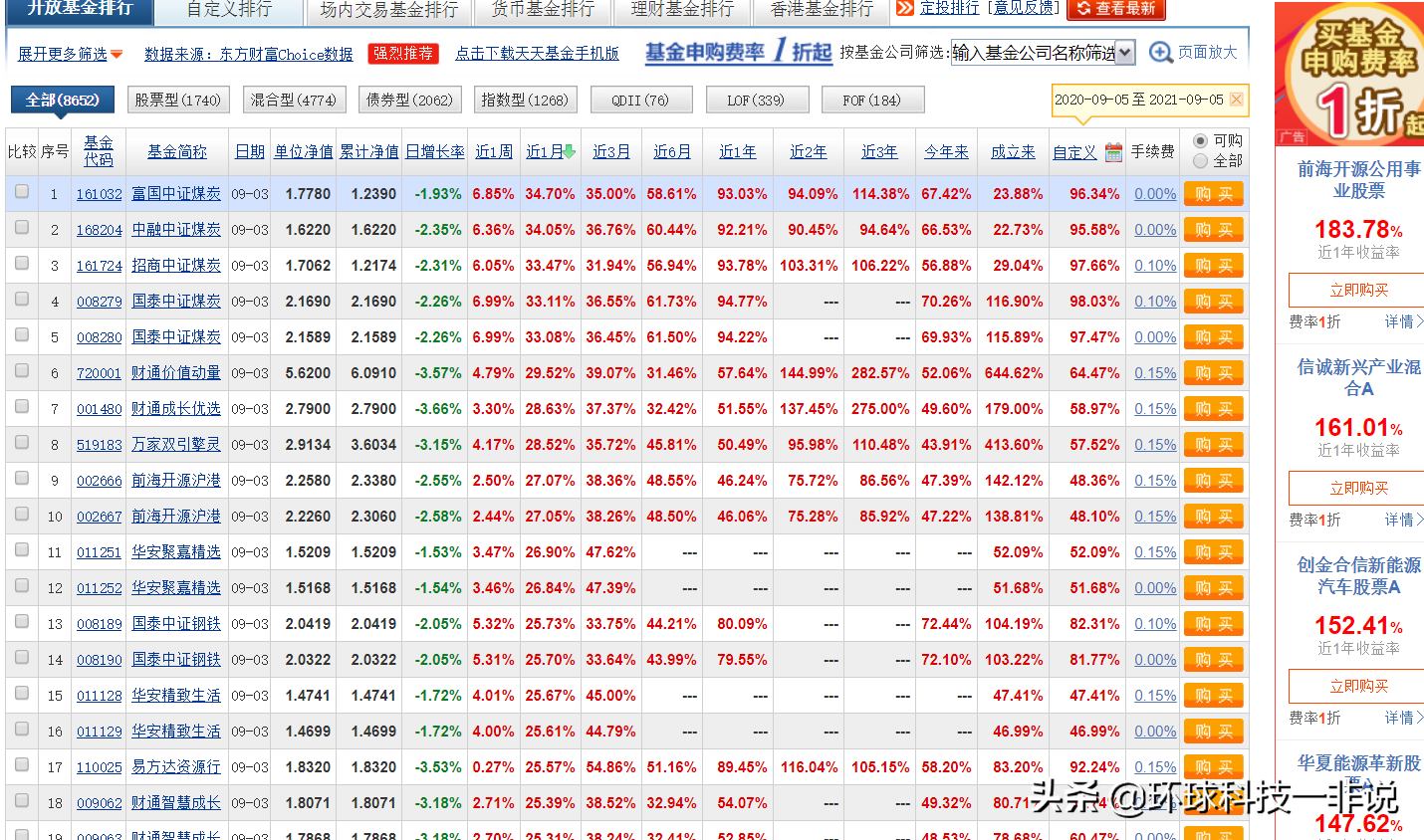Click the refresh icon in 查看最新 button
1424x840 pixels.
pos(1084,9)
